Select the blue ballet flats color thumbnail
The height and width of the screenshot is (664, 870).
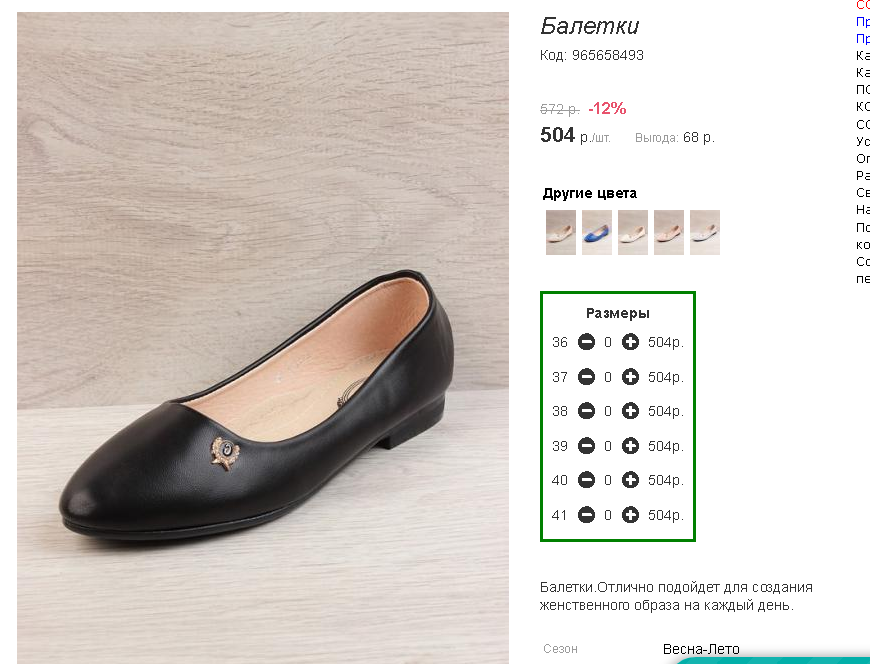click(x=597, y=232)
